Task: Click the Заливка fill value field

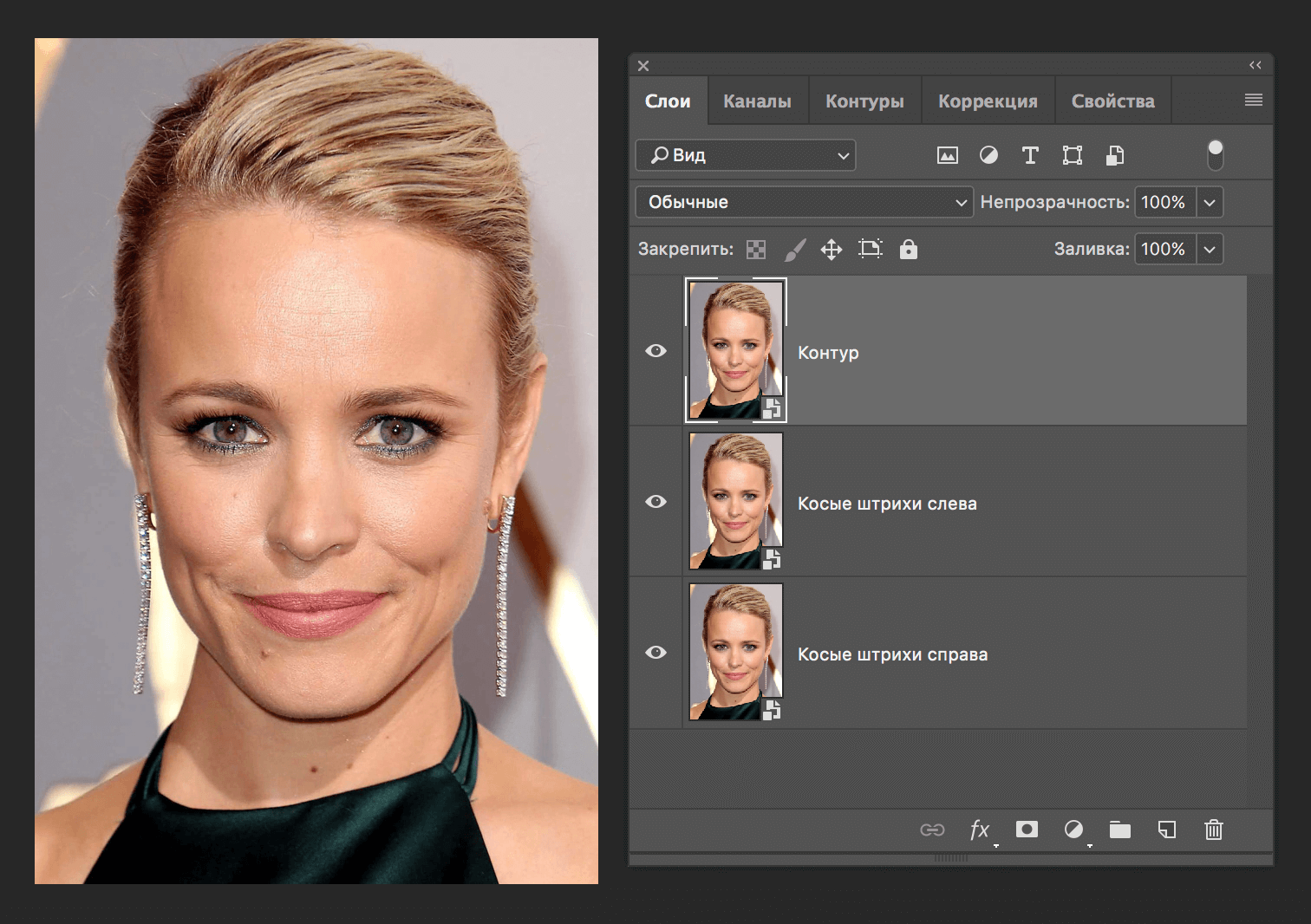Action: (x=1164, y=250)
